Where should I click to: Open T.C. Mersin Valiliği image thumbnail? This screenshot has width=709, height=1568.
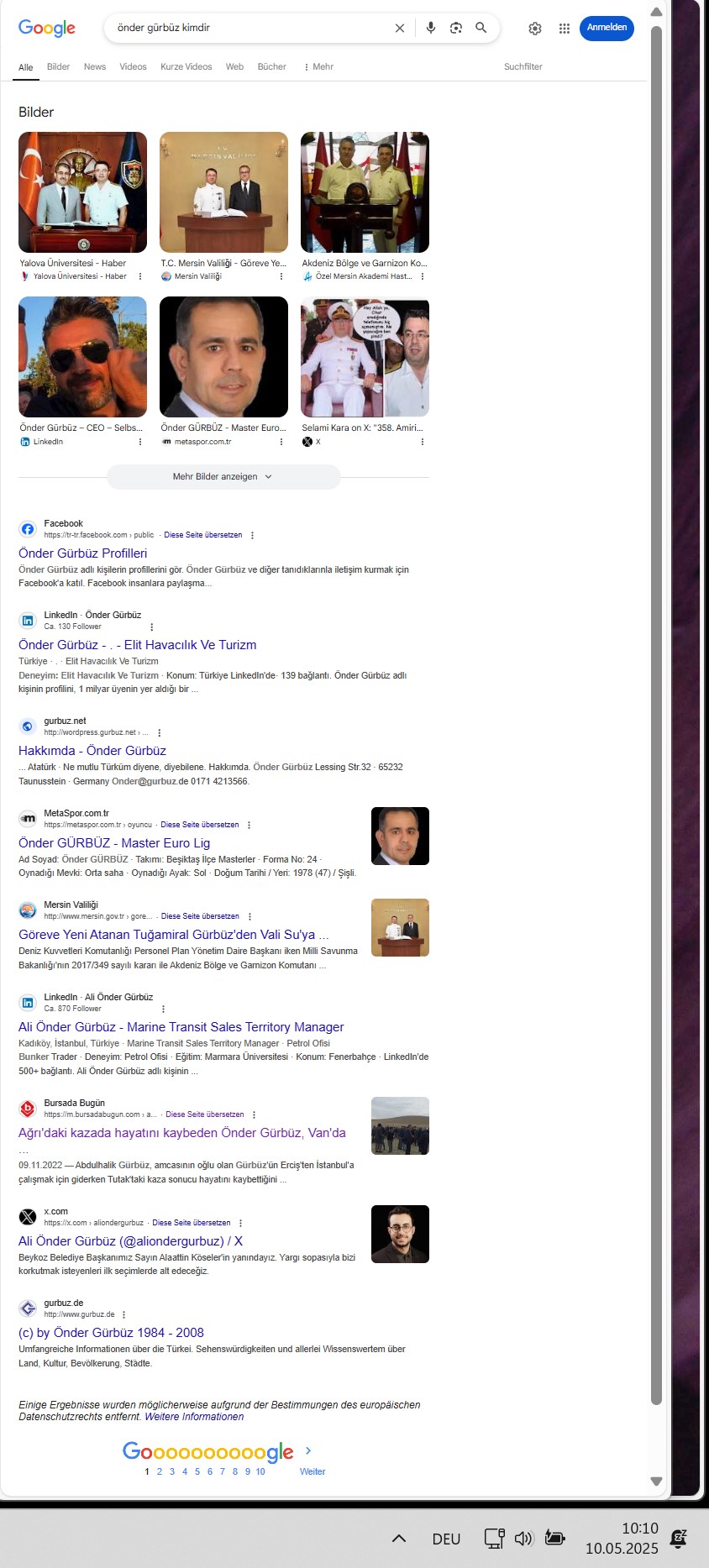(x=223, y=192)
